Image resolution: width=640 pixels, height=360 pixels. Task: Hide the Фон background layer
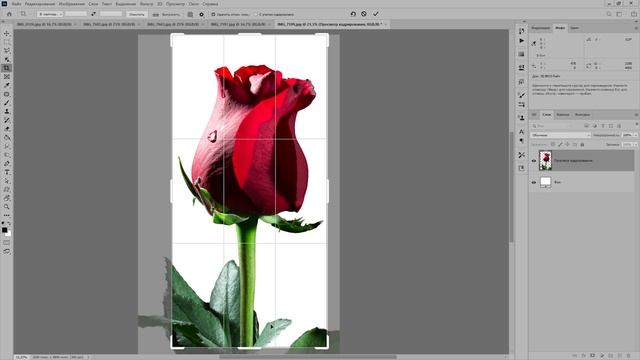tap(534, 182)
